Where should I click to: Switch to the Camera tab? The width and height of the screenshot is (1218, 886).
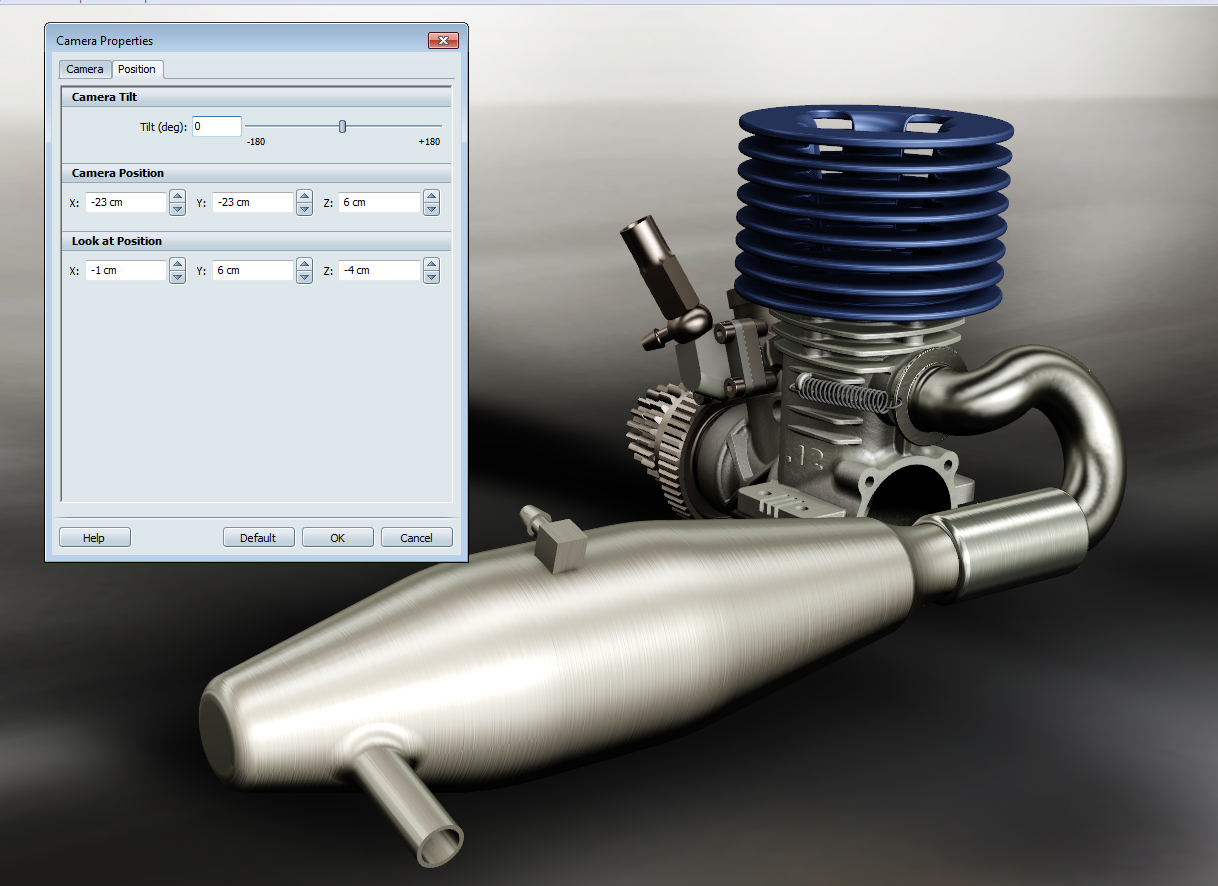(x=85, y=69)
